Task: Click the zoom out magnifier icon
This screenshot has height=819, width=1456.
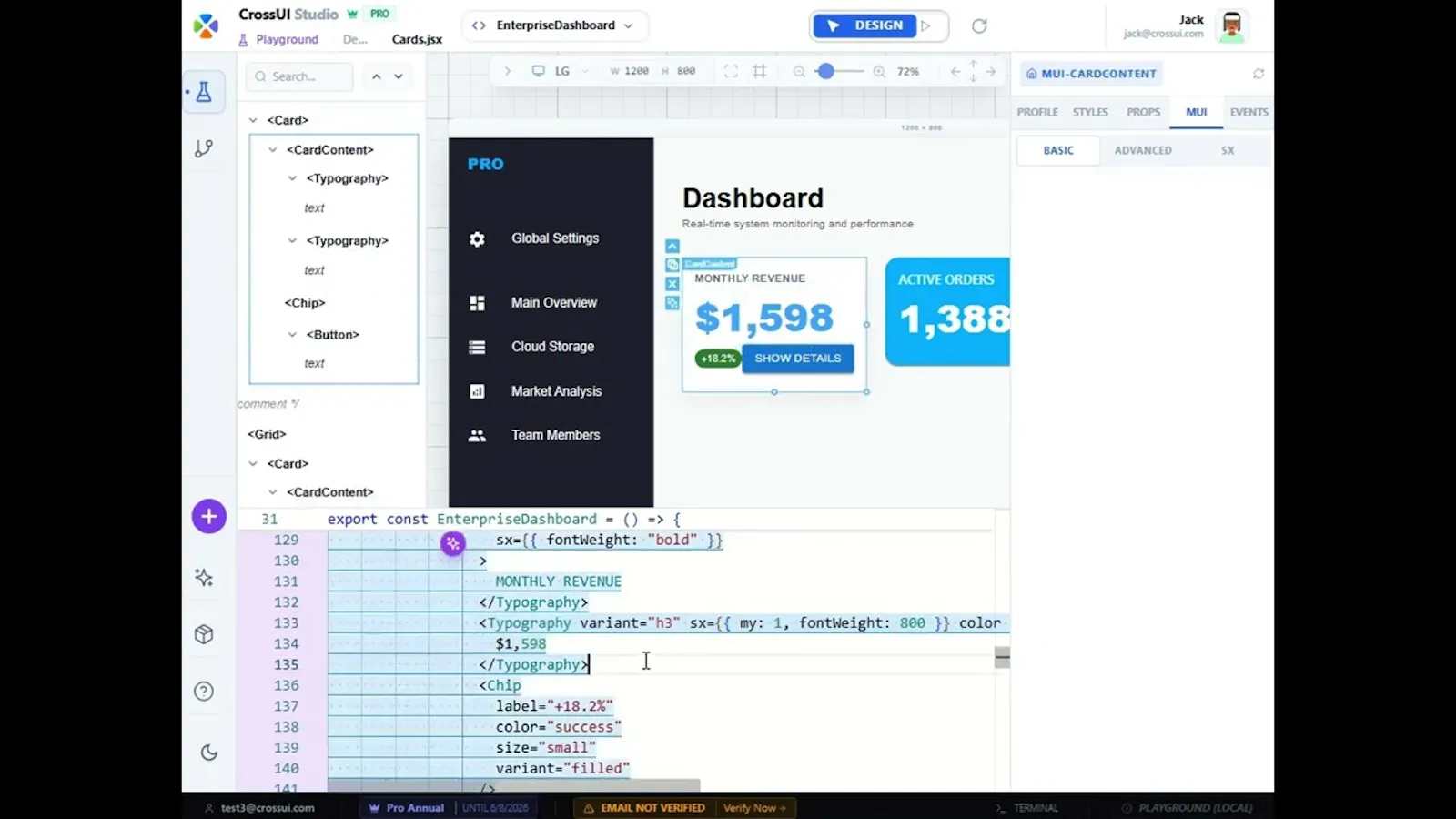Action: point(799,71)
